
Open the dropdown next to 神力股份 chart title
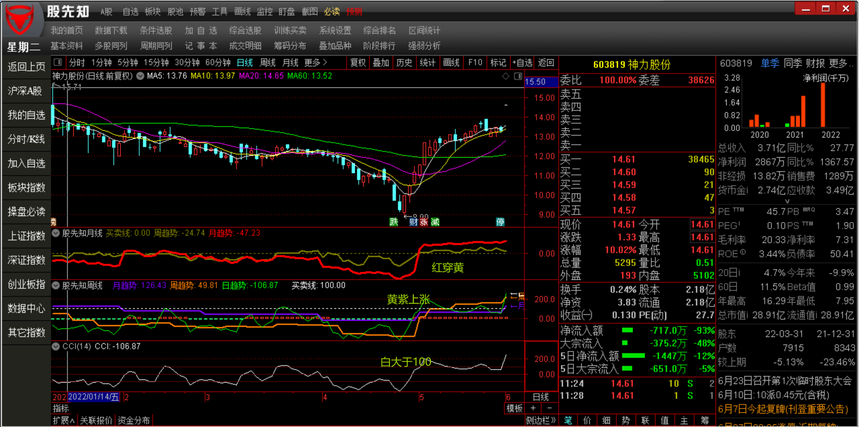[140, 76]
